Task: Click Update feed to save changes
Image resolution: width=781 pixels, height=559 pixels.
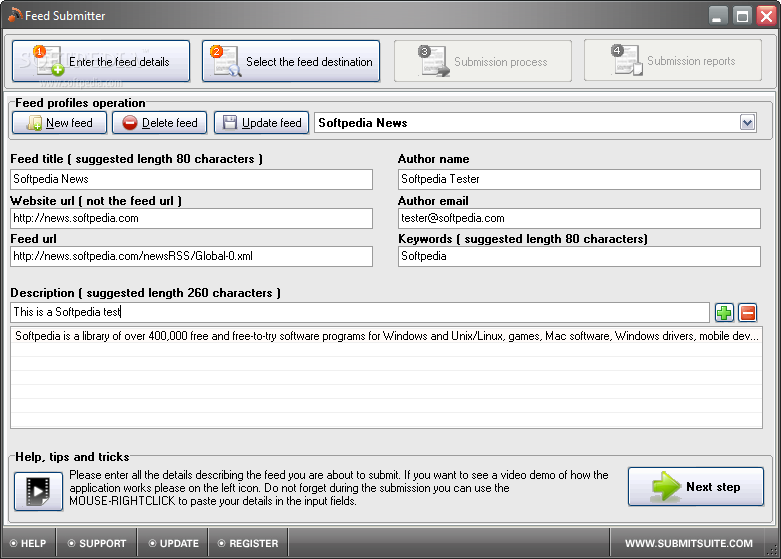Action: click(x=261, y=123)
